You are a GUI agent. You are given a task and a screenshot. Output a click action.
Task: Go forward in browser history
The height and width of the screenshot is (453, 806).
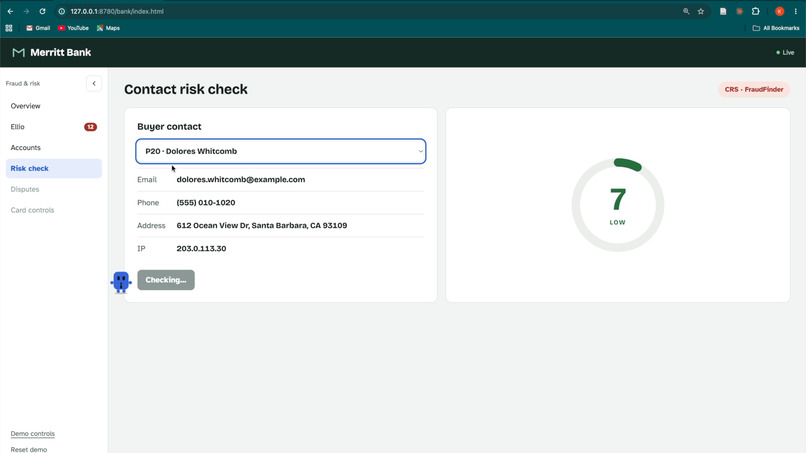26,11
